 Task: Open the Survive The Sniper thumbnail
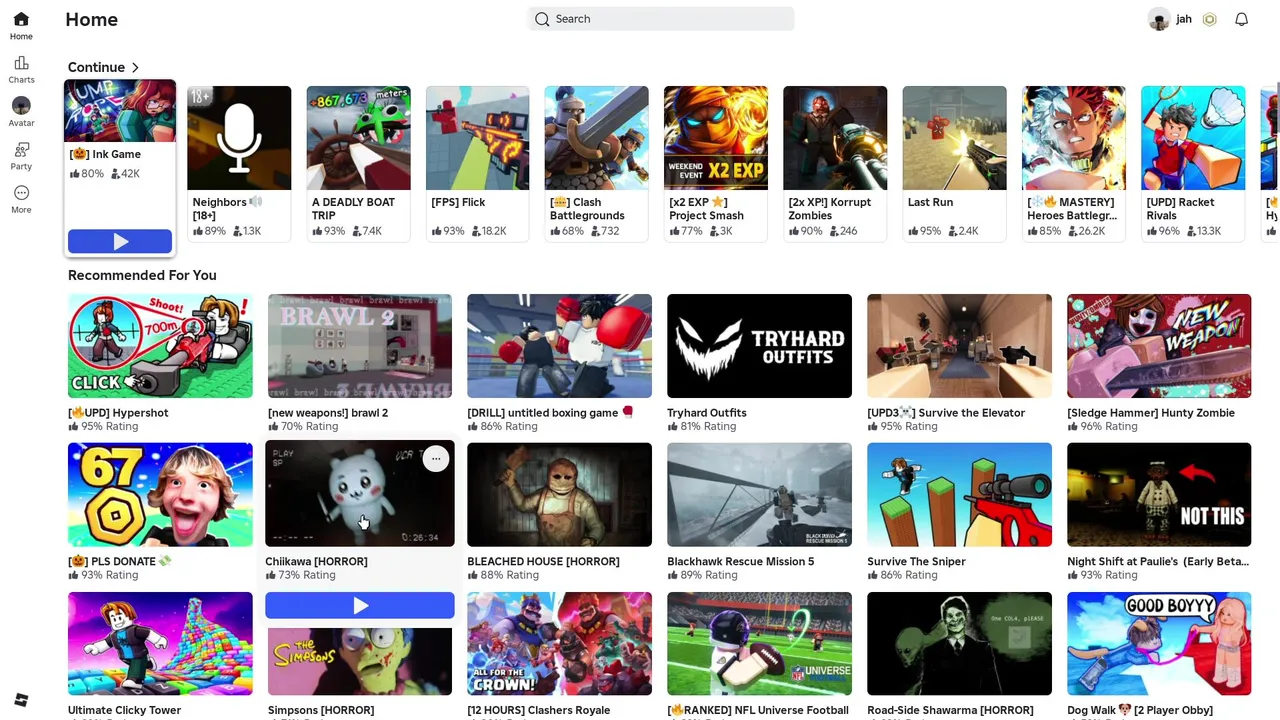point(959,495)
